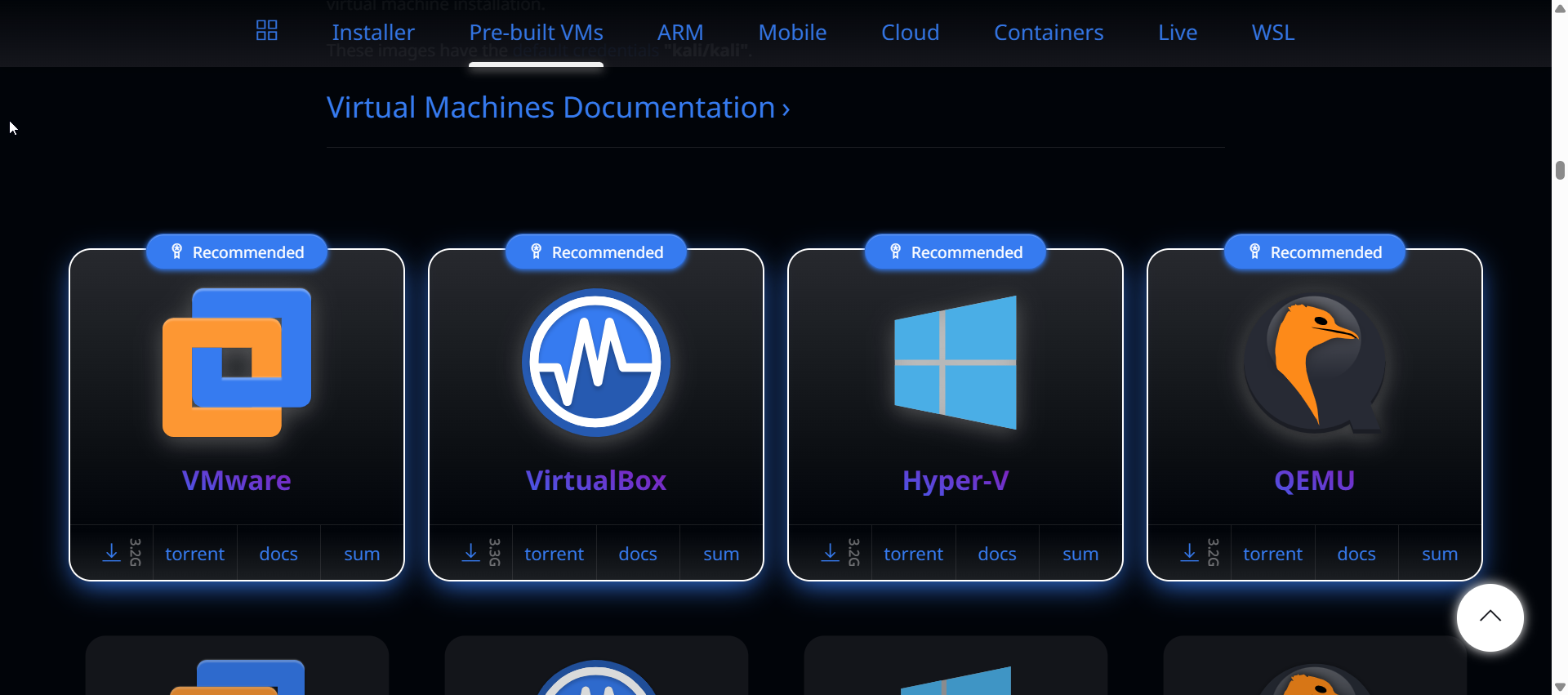The height and width of the screenshot is (695, 1568).
Task: Get the Hyper-V torrent
Action: click(x=914, y=554)
